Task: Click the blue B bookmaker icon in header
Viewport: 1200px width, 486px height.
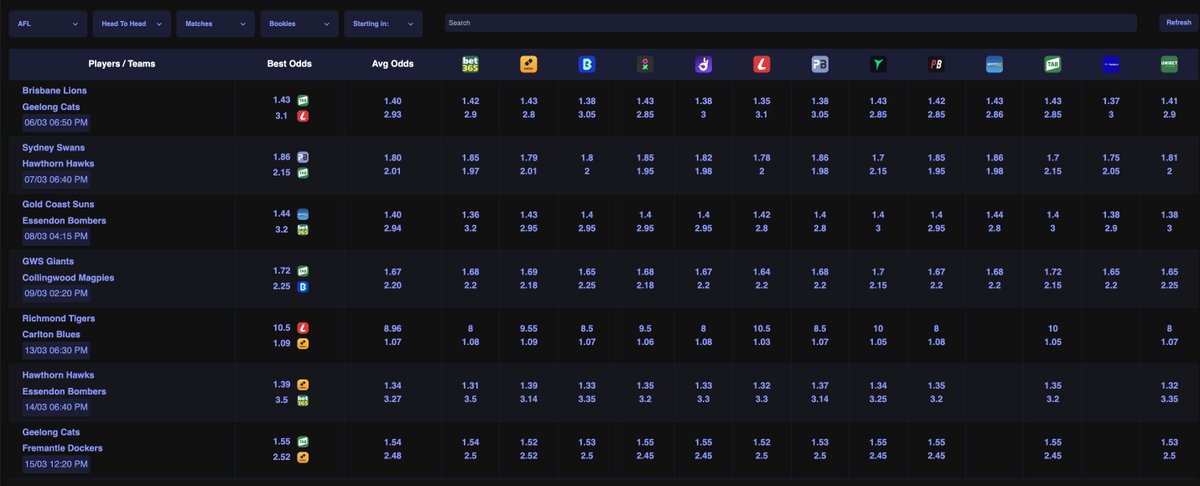Action: [x=587, y=65]
